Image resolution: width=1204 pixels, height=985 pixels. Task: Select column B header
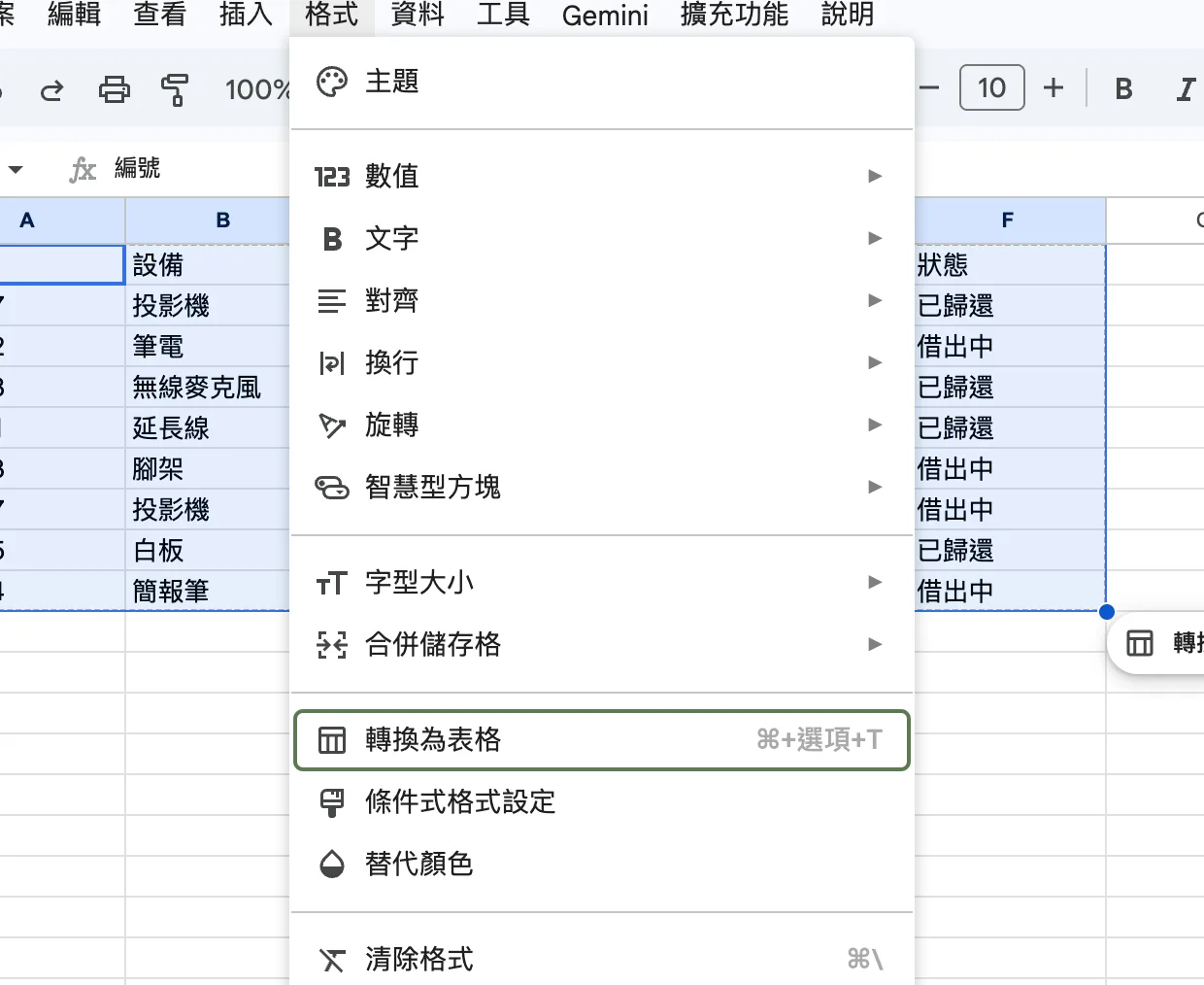click(208, 221)
